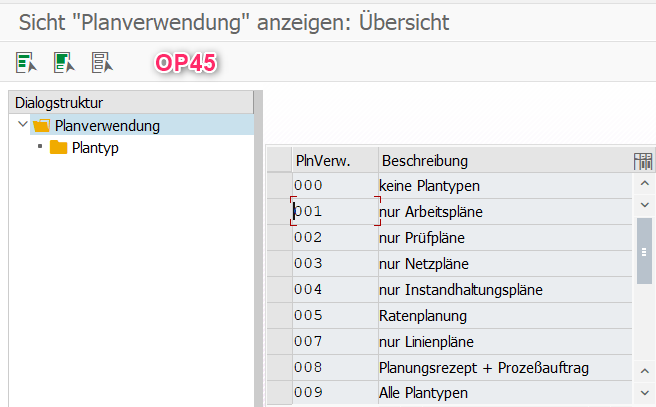Toggle row selector for 003 nur Netzpläne

[279, 264]
